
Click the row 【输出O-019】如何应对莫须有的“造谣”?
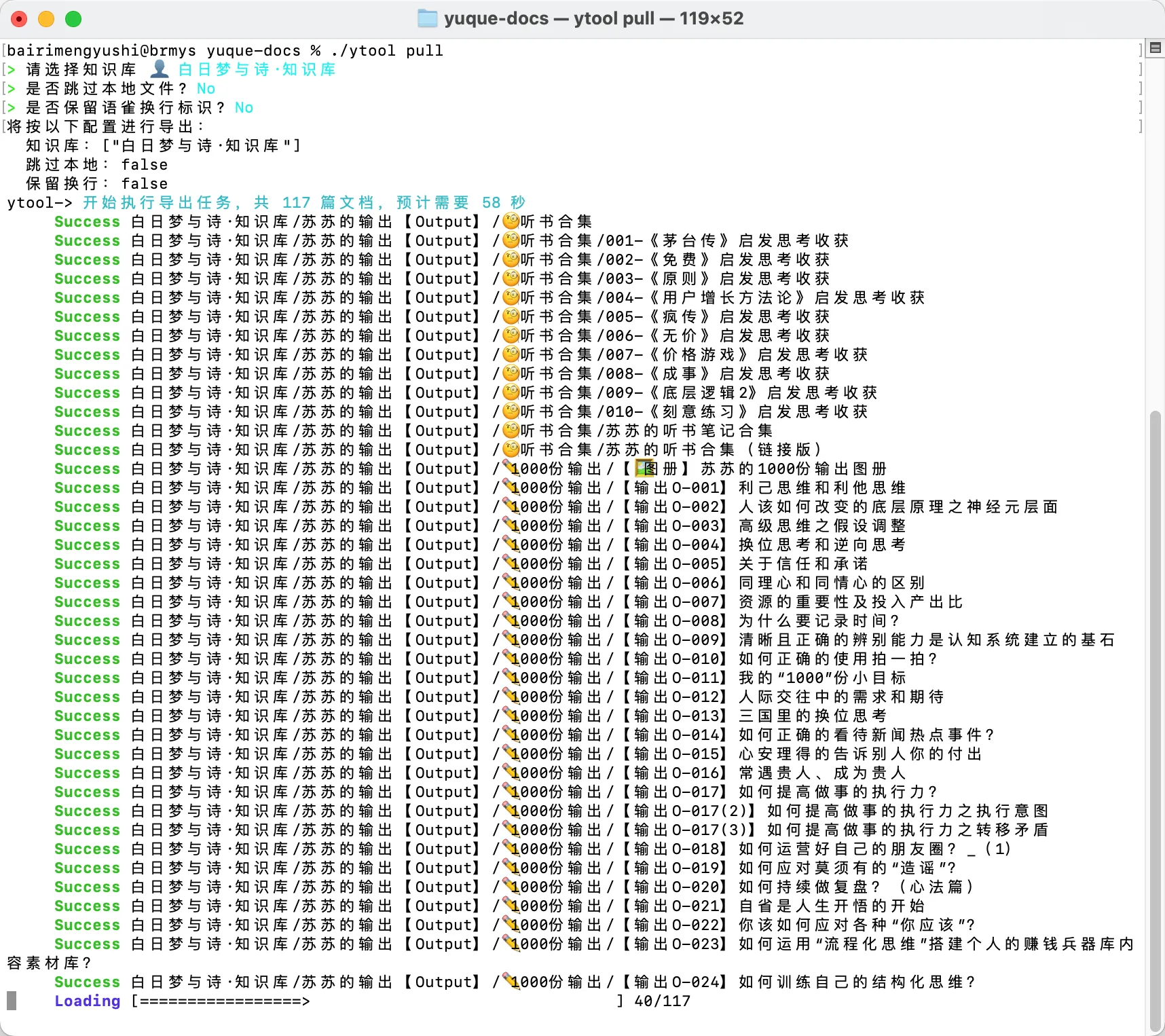click(x=506, y=868)
